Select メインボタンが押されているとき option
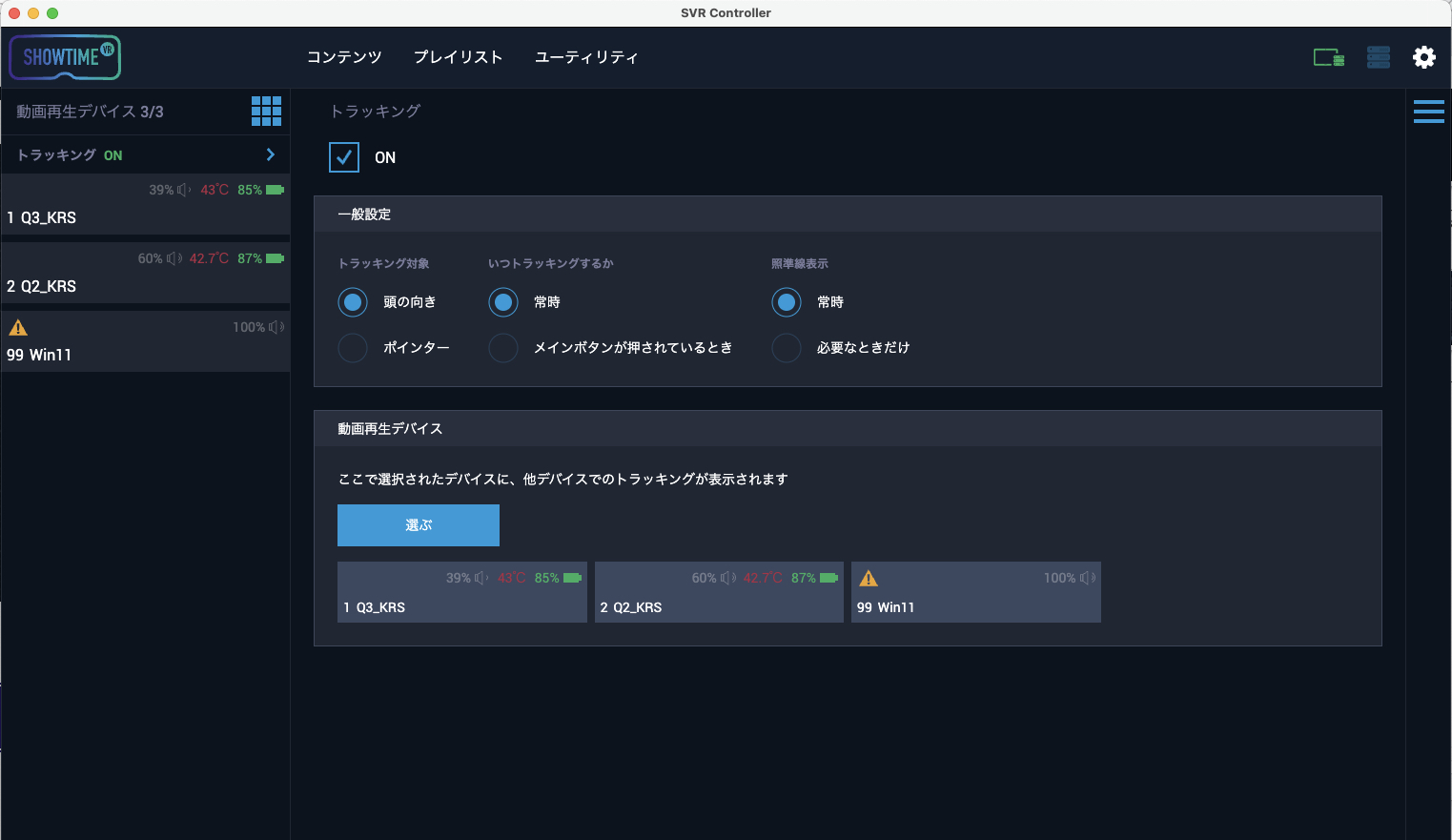Screen dimensions: 1452x840 click(x=503, y=348)
